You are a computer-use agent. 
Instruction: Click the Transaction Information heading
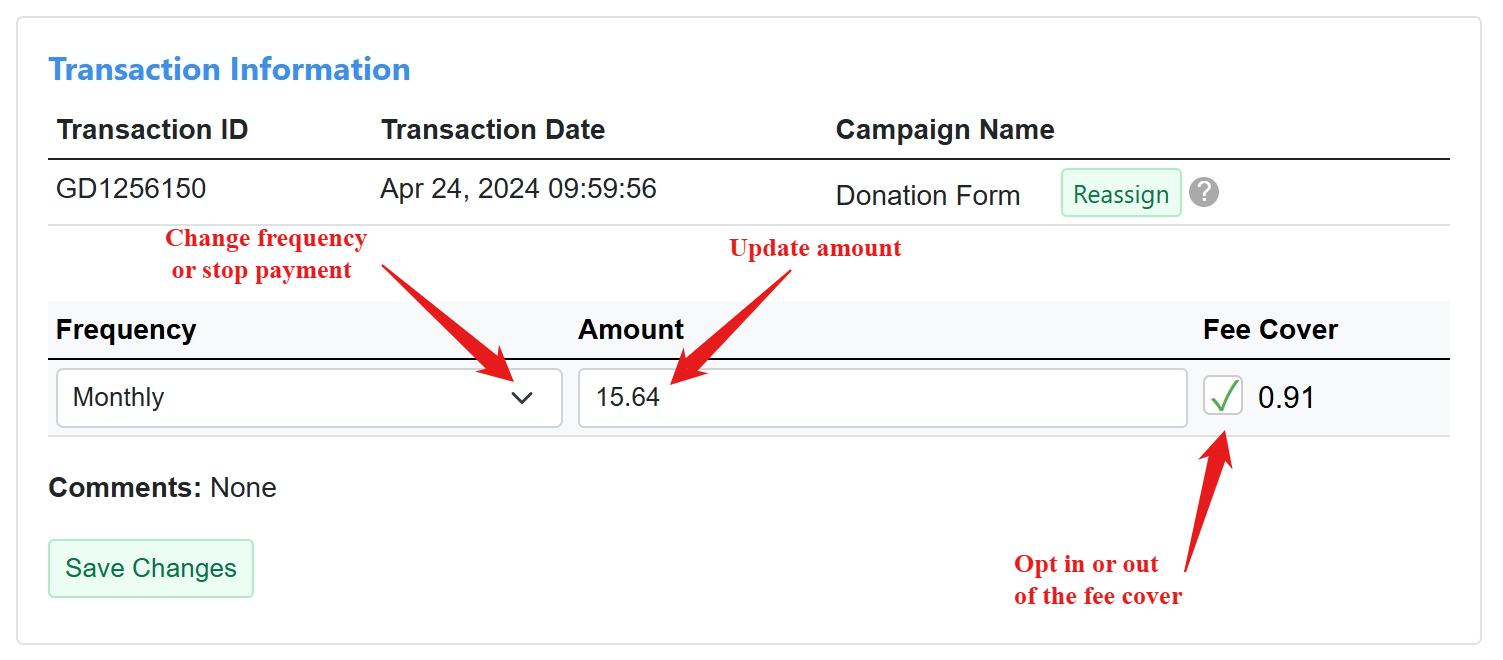(230, 69)
